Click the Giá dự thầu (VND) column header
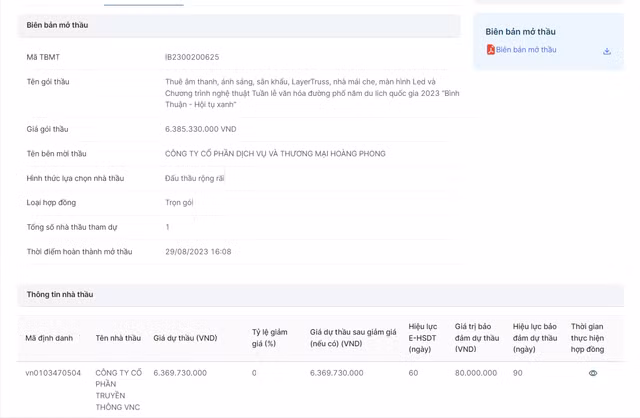Screen dimensions: 640x418 click(185, 338)
